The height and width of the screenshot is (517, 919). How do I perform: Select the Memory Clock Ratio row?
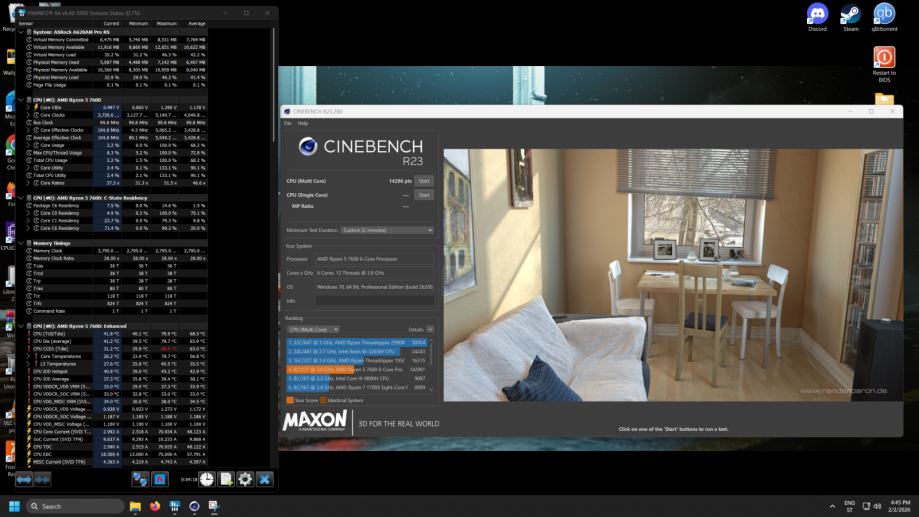coord(116,258)
